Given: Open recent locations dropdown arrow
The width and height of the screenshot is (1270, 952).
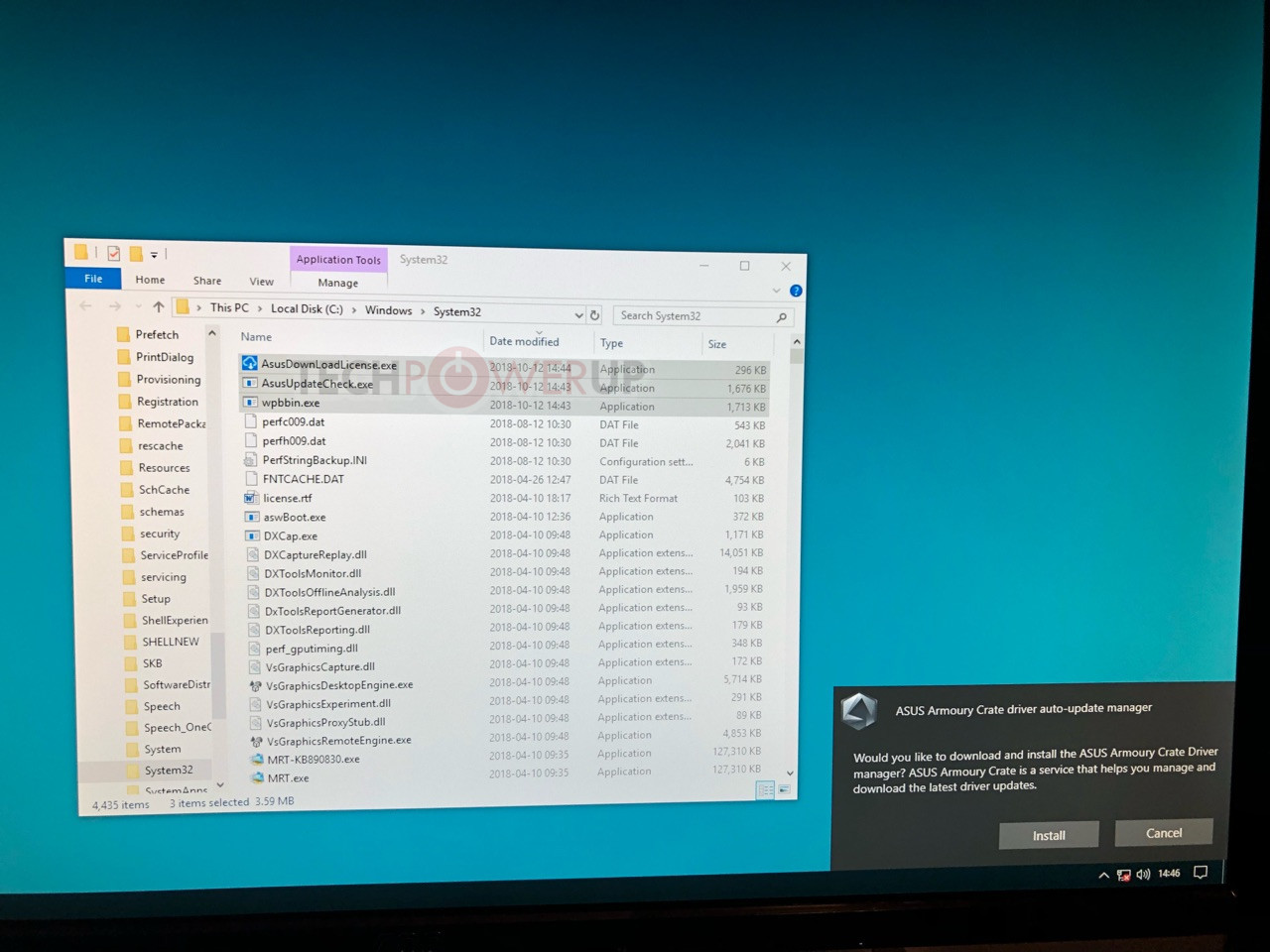Looking at the screenshot, I should click(x=138, y=307).
